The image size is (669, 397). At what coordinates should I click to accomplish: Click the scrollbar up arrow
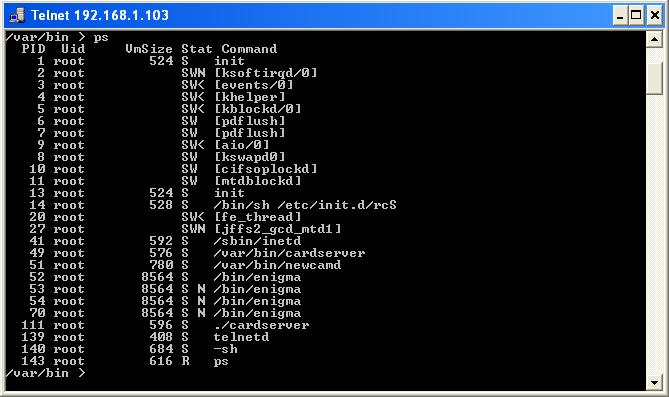point(654,39)
